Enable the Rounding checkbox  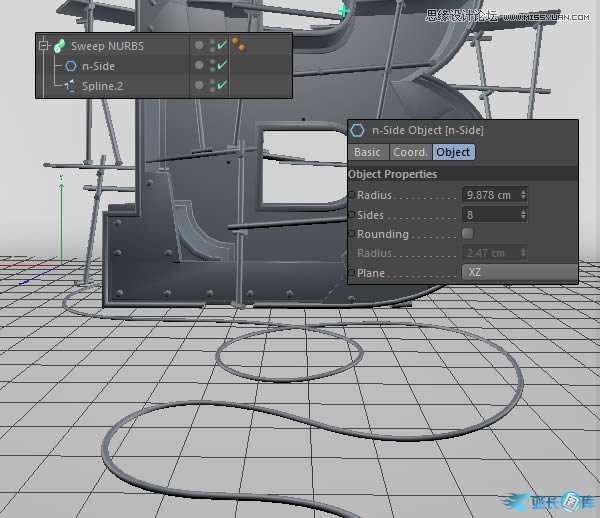(x=467, y=234)
